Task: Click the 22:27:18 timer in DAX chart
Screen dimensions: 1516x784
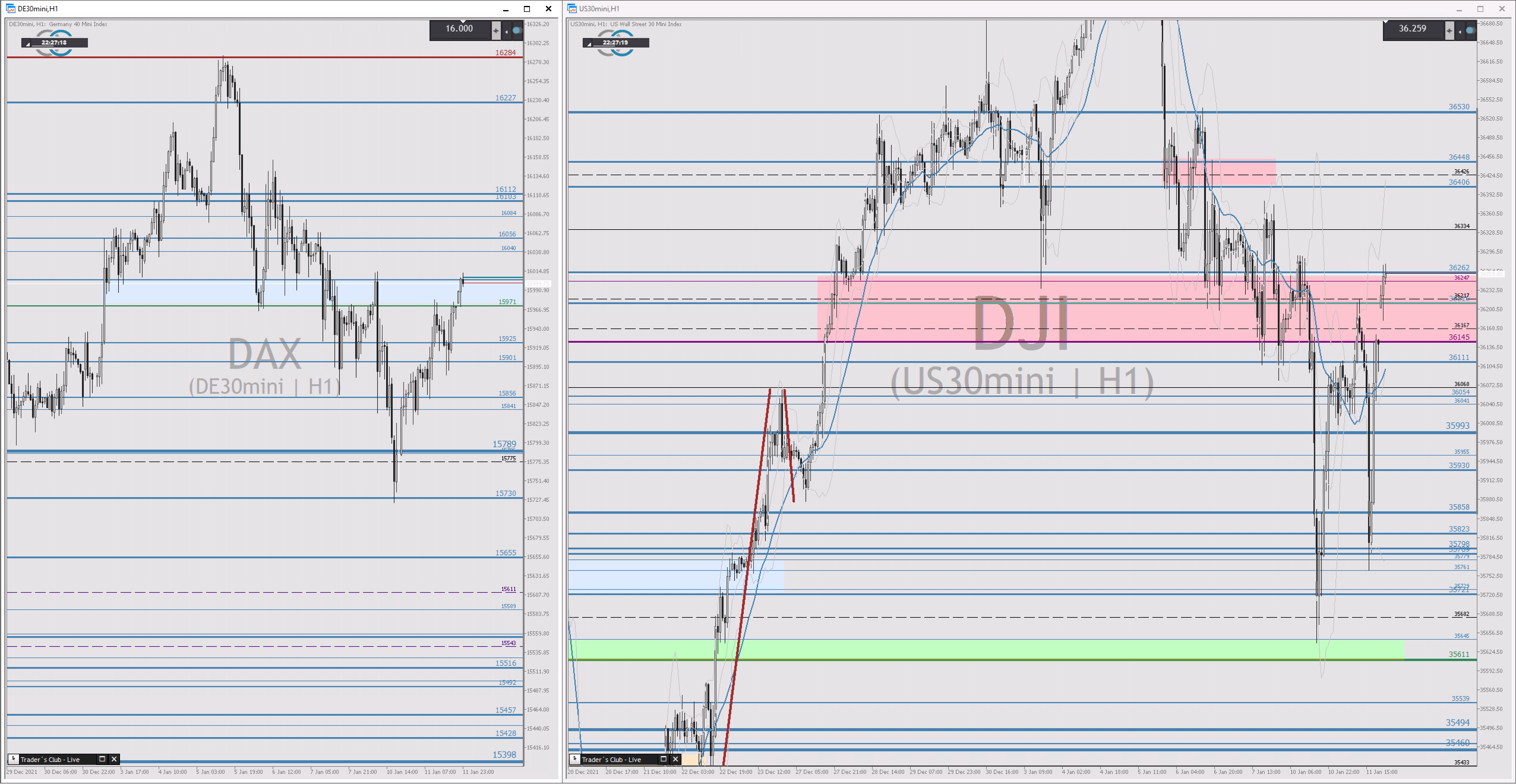Action: coord(54,42)
